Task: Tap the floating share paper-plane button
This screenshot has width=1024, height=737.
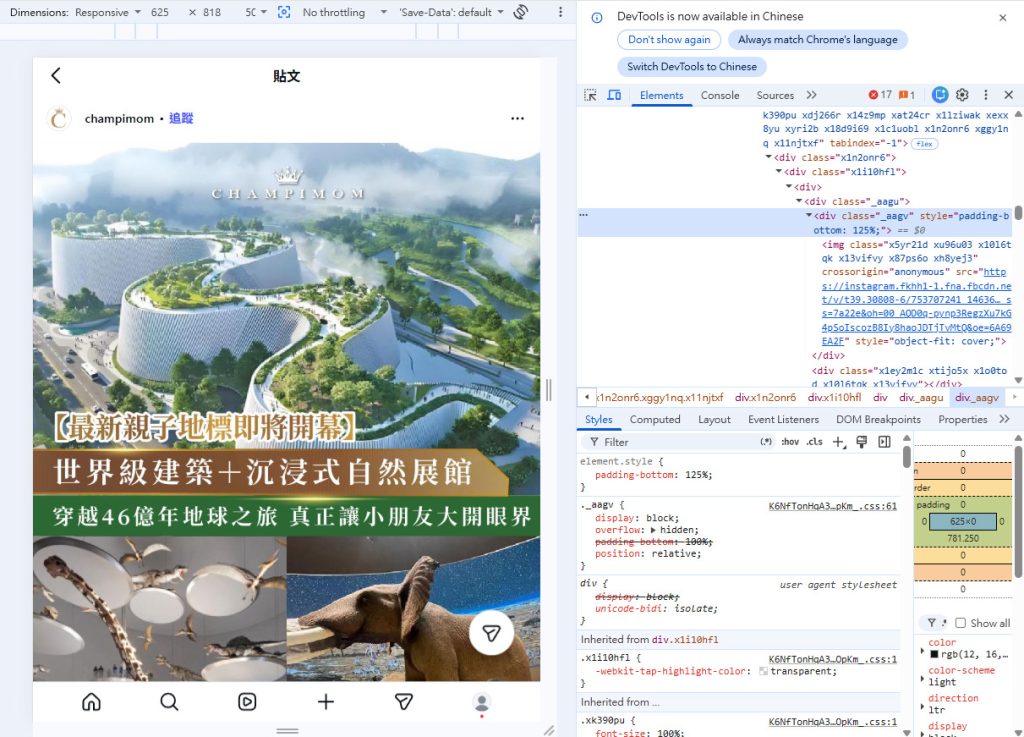Action: coord(491,633)
